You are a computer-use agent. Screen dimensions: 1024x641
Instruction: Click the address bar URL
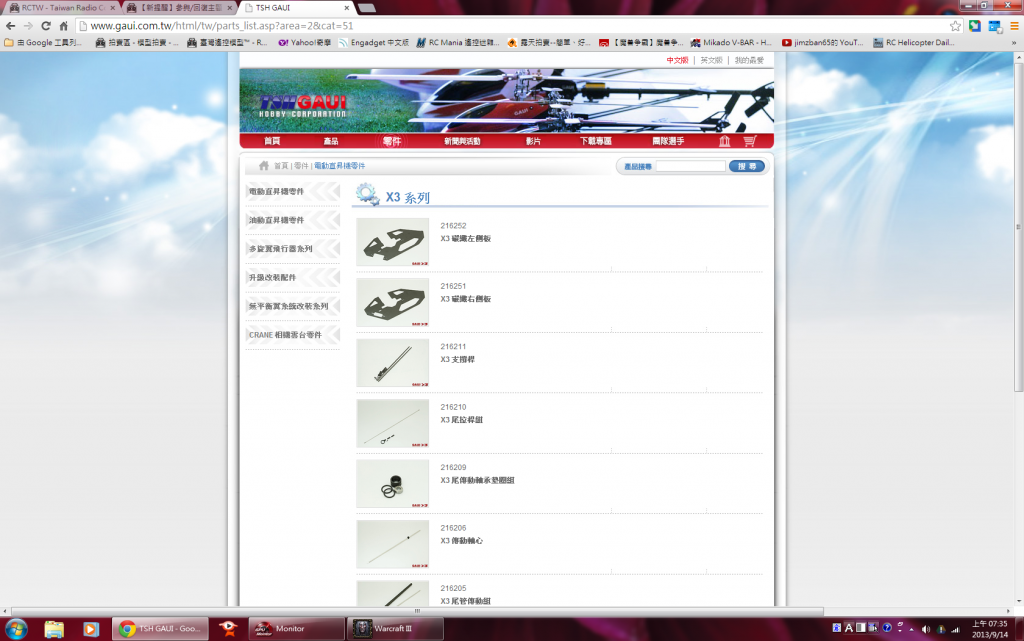pos(221,26)
